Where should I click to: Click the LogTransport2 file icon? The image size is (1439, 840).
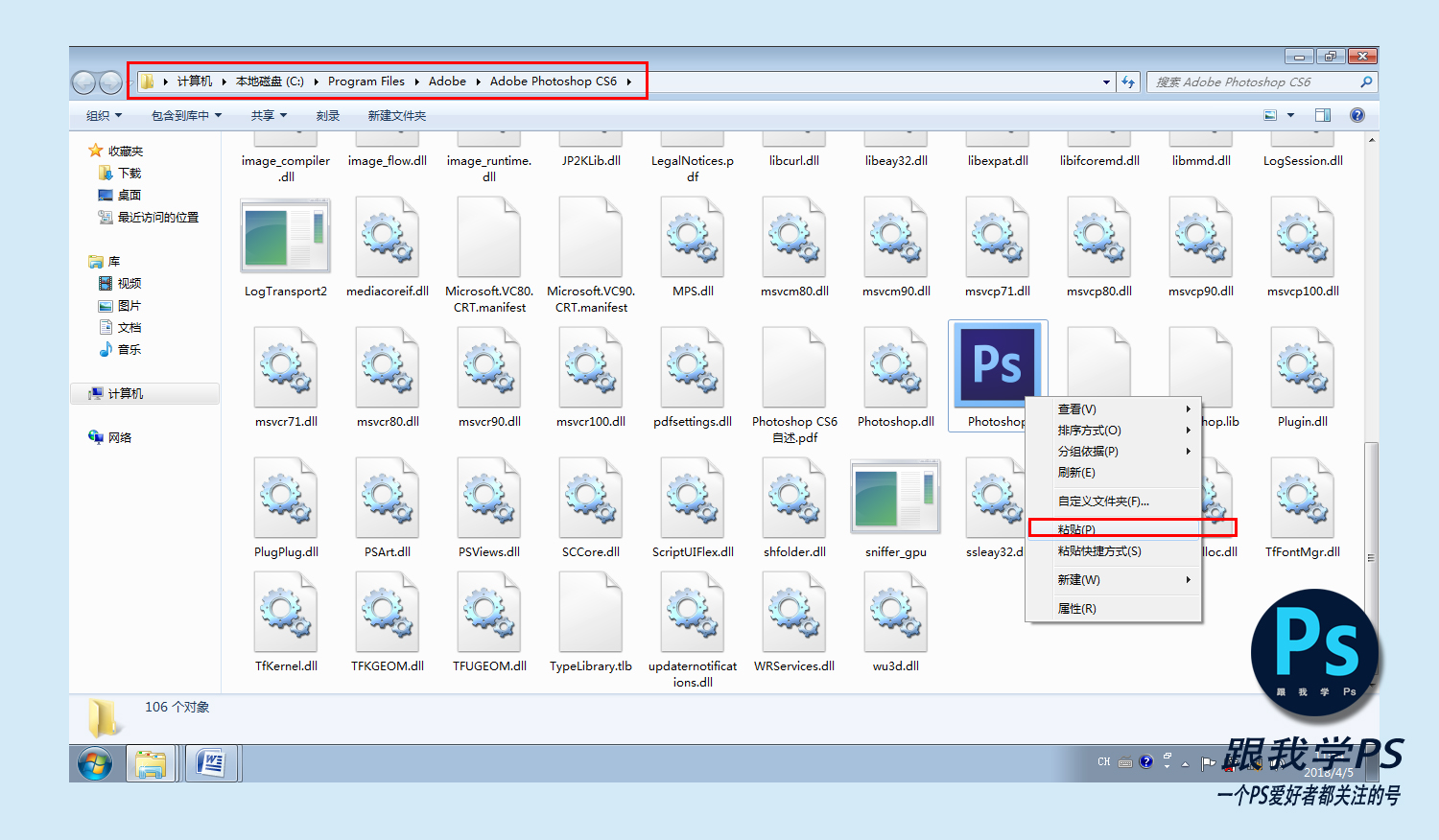coord(285,237)
